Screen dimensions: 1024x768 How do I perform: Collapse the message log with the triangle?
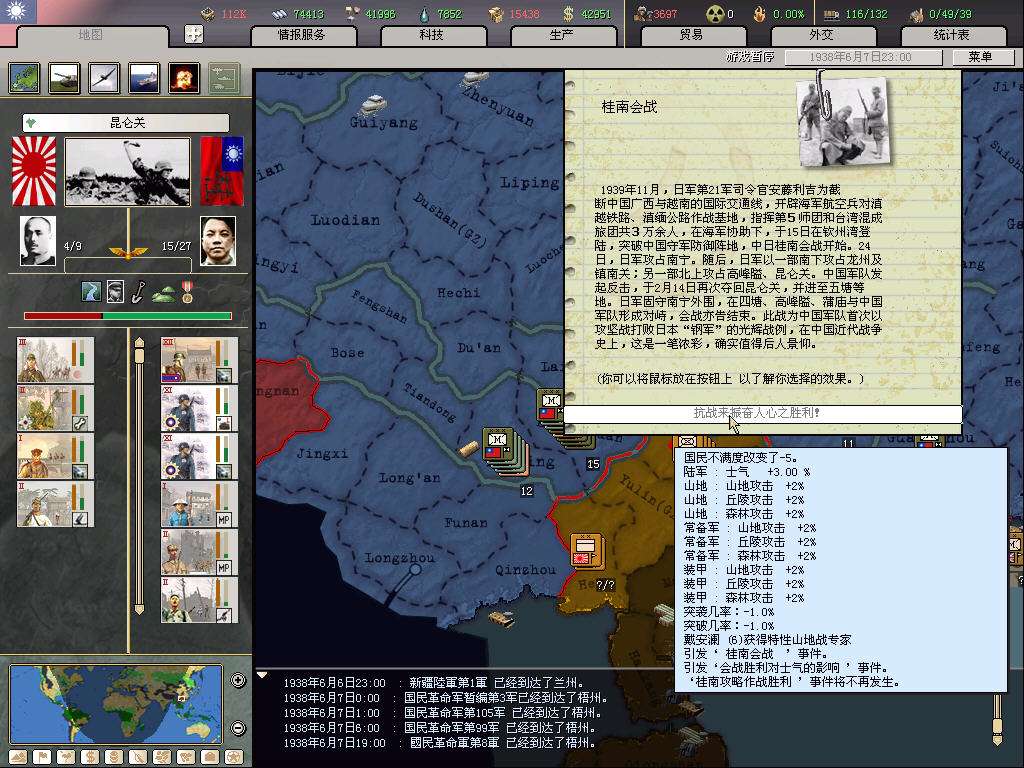[x=262, y=675]
